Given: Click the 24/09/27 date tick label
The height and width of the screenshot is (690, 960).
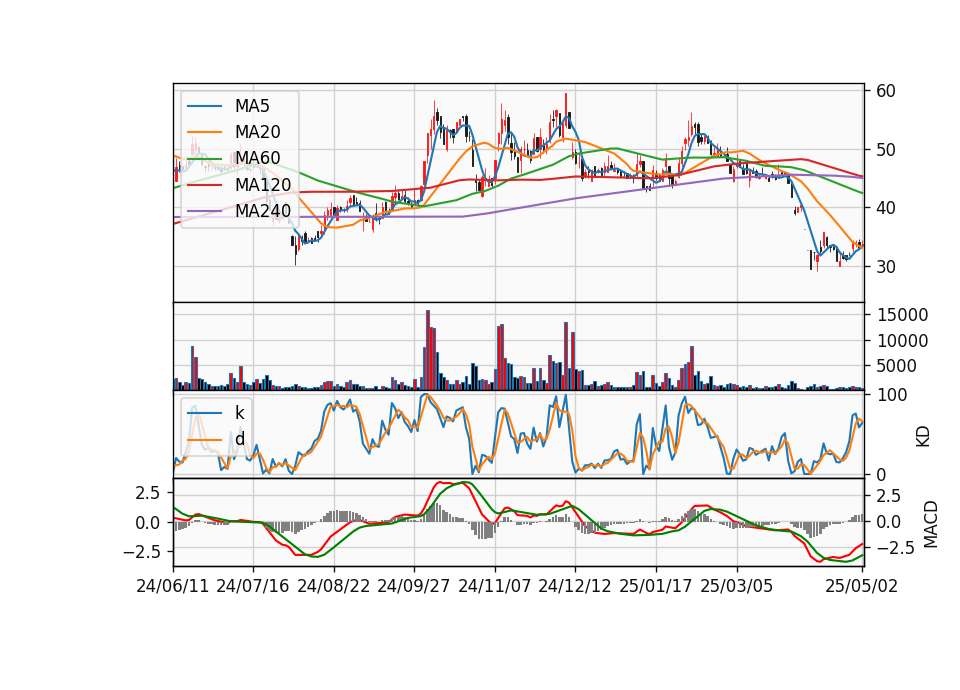Looking at the screenshot, I should tap(414, 586).
